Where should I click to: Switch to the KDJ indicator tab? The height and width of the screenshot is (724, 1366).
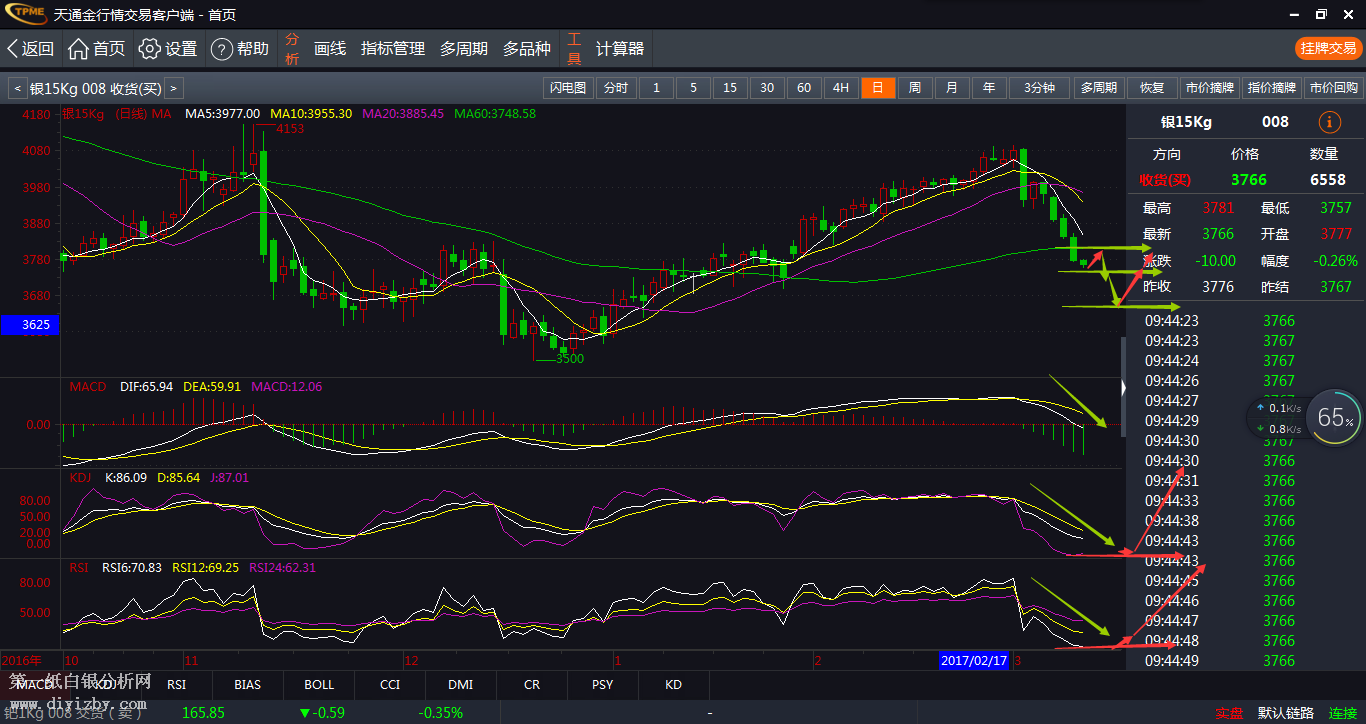coord(105,685)
